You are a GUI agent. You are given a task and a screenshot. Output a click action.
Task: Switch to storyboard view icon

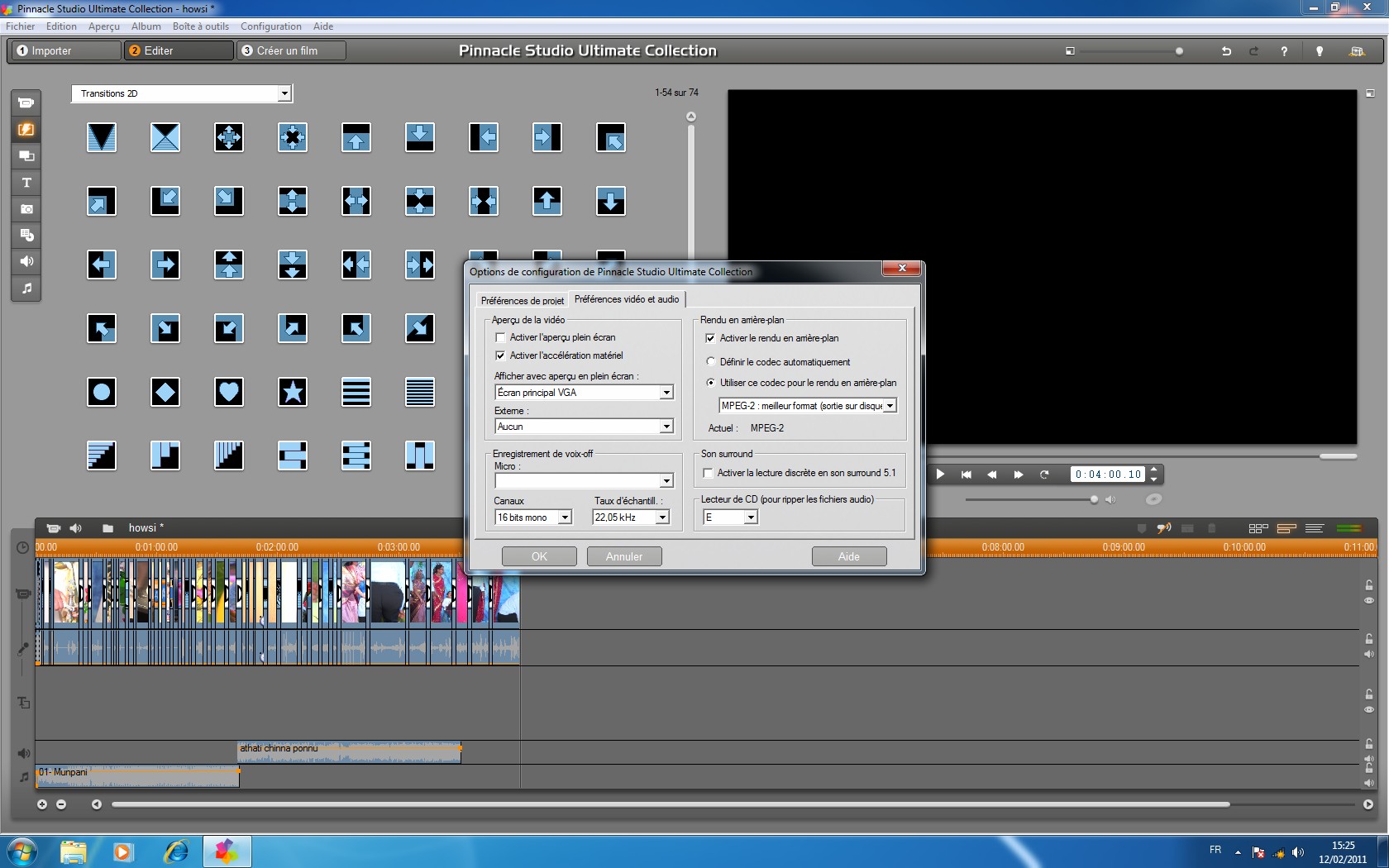pos(1258,528)
